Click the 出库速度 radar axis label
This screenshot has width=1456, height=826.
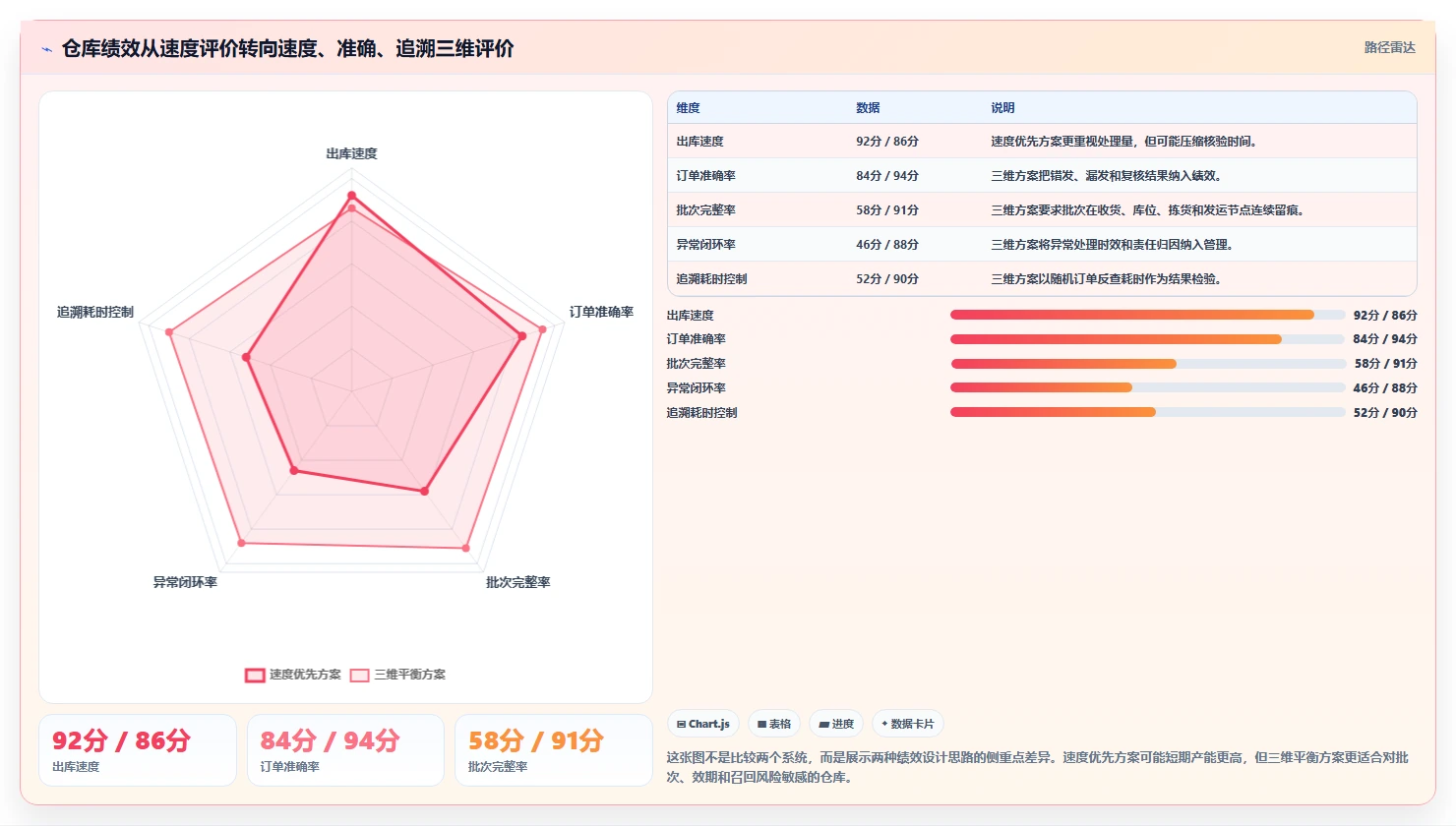tap(351, 153)
